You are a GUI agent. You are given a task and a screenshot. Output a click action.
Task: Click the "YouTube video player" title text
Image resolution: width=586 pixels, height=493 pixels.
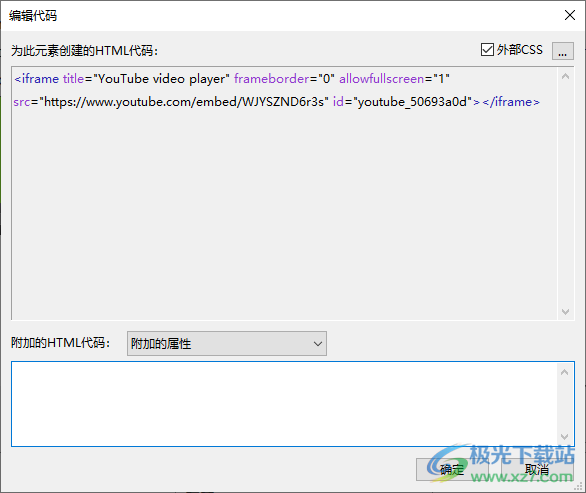[161, 79]
